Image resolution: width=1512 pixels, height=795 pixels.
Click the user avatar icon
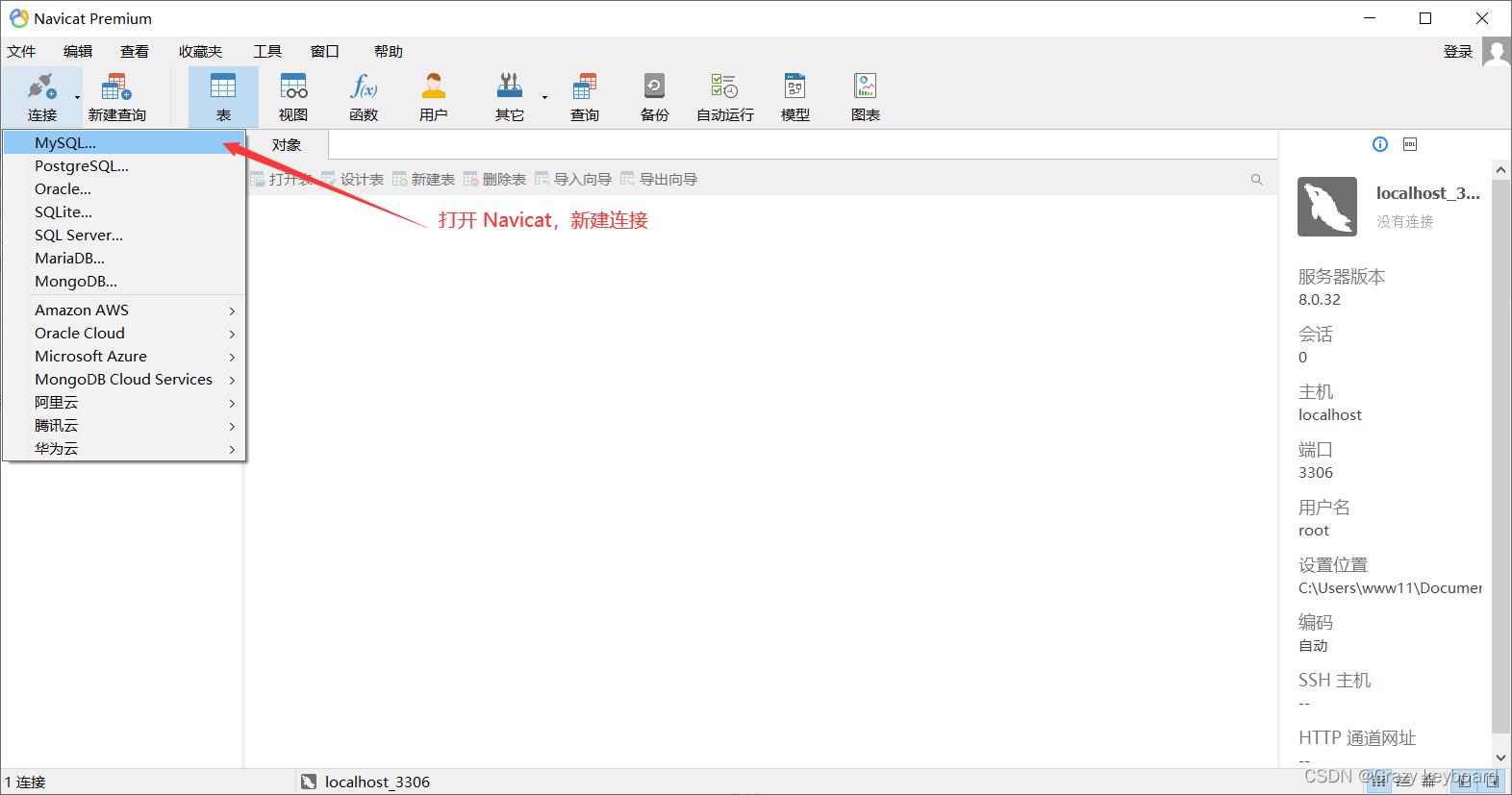pyautogui.click(x=1497, y=52)
